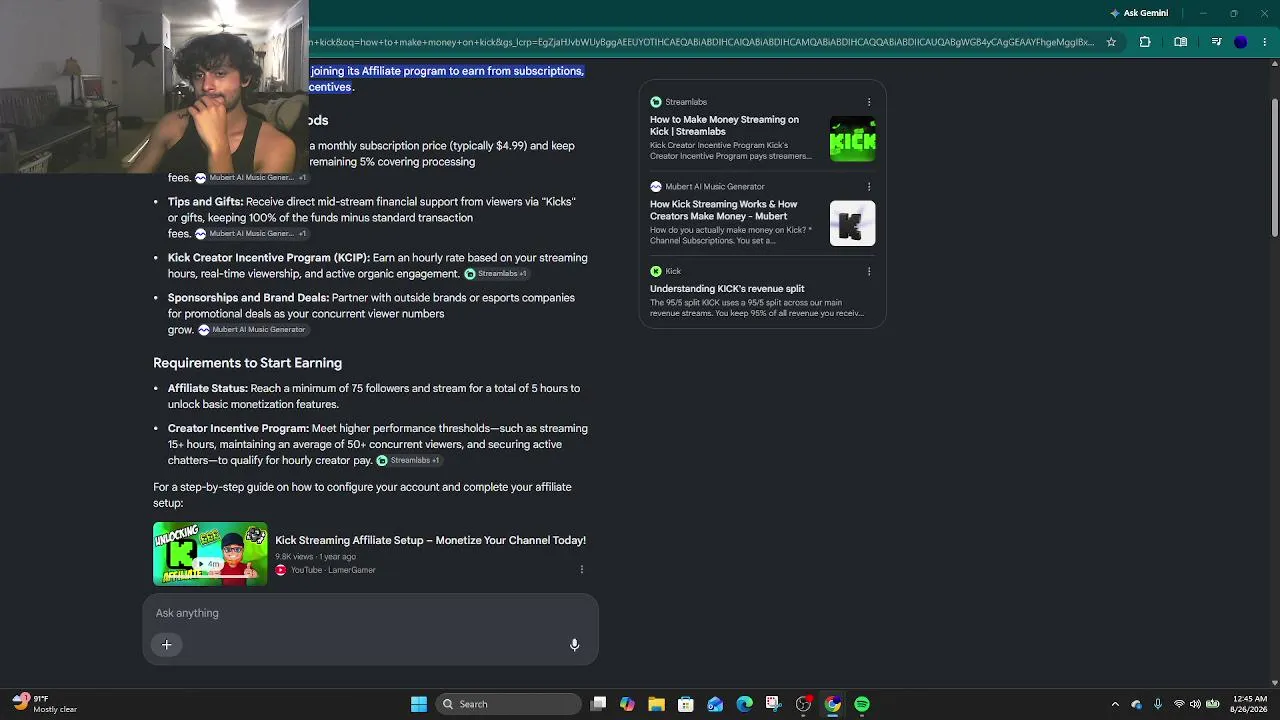Screen dimensions: 1280x720
Task: Click 'Sponsorships and Brand Deals:' text
Action: click(x=248, y=298)
